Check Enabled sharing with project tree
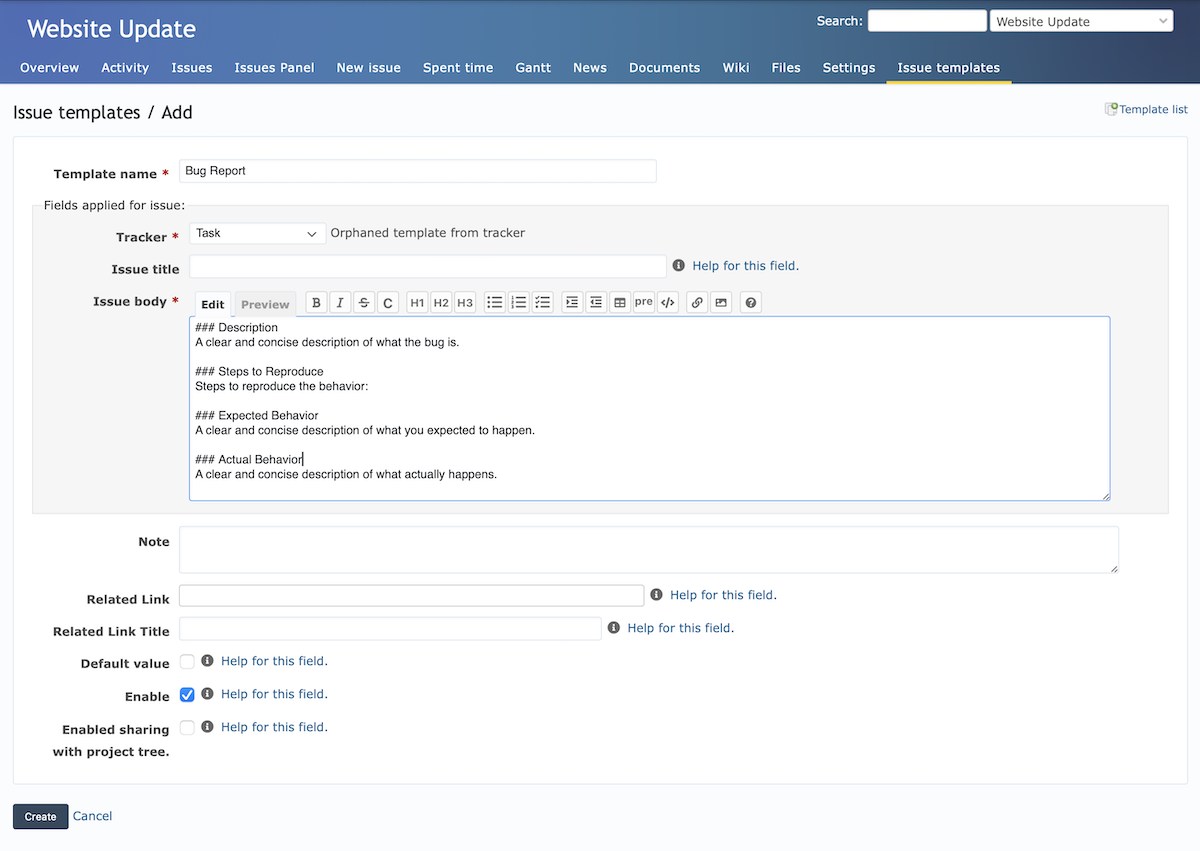Image resolution: width=1200 pixels, height=851 pixels. click(x=187, y=727)
